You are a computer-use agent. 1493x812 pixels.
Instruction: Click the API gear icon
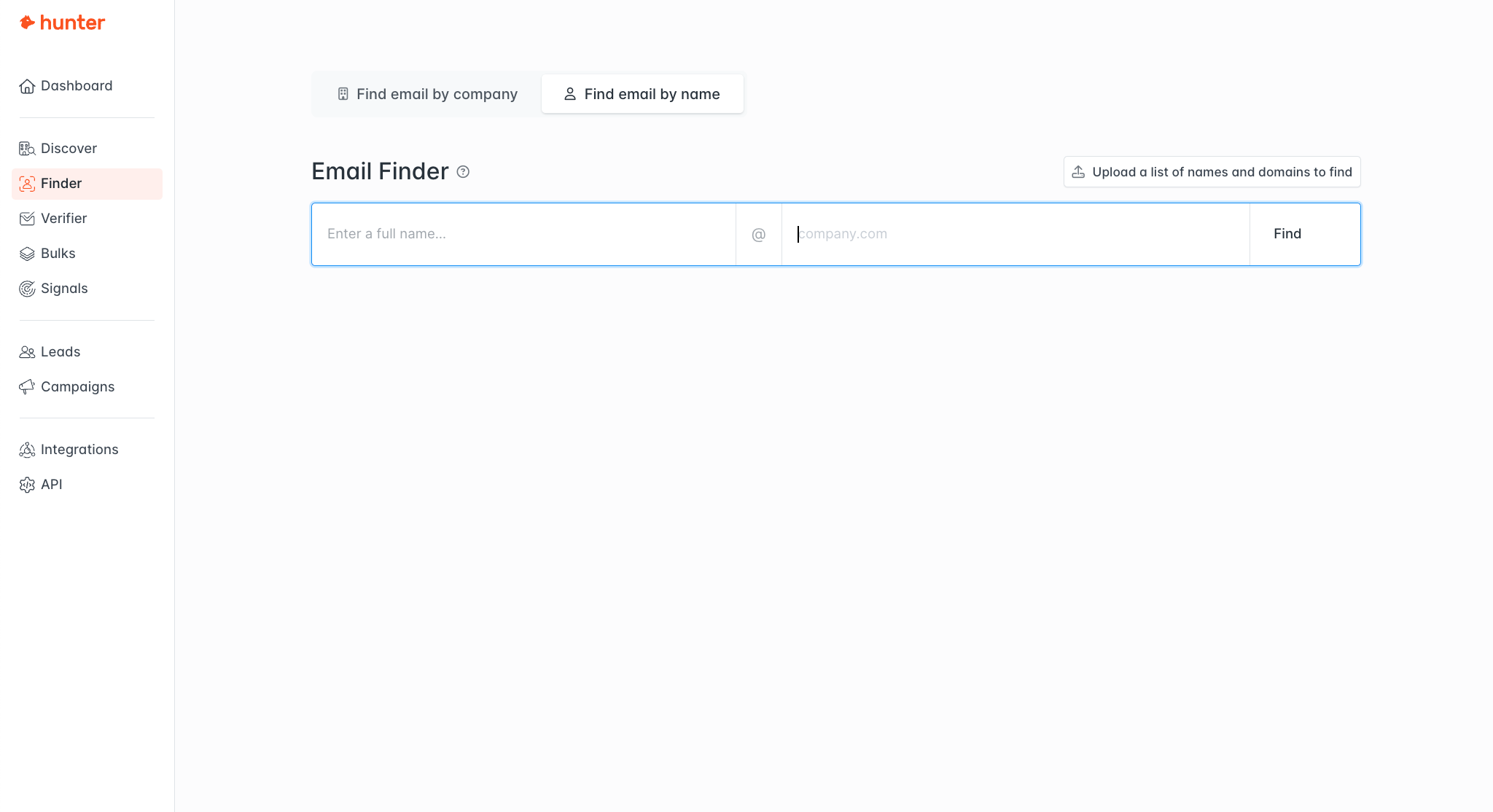pyautogui.click(x=27, y=485)
